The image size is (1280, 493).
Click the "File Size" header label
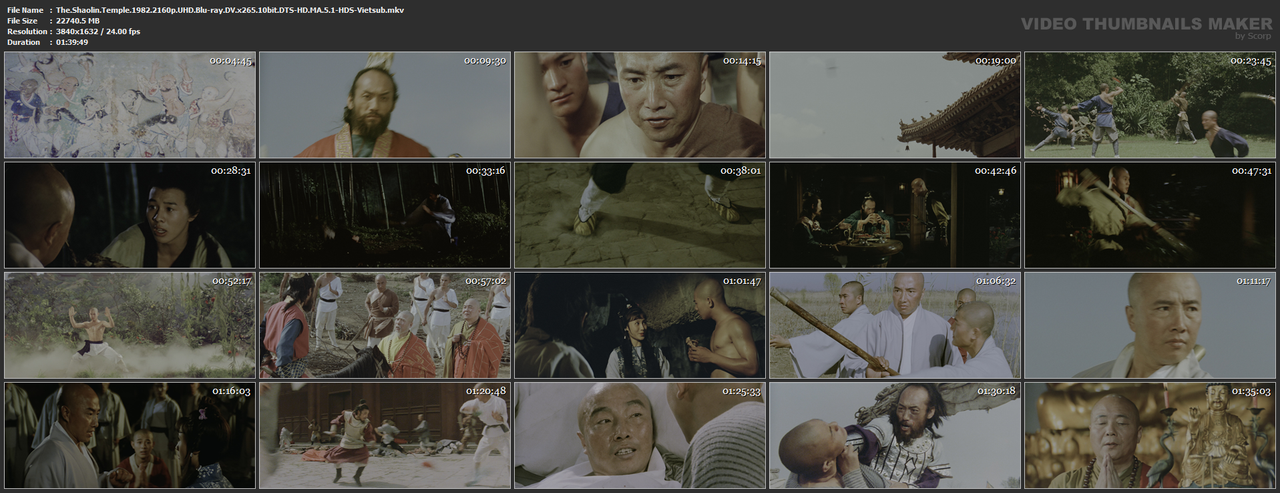tap(22, 20)
